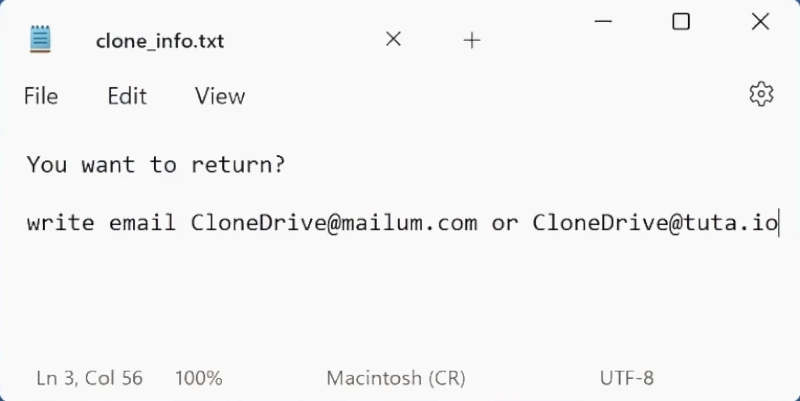
Task: Close the Notepad window
Action: tap(760, 21)
